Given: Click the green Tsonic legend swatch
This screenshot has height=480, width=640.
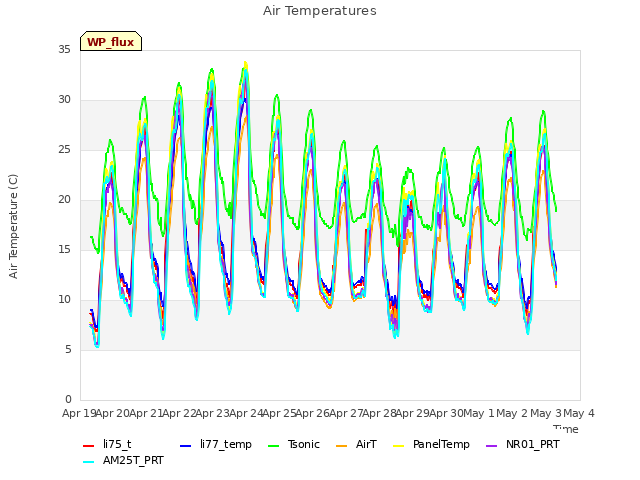Looking at the screenshot, I should pos(273,446).
